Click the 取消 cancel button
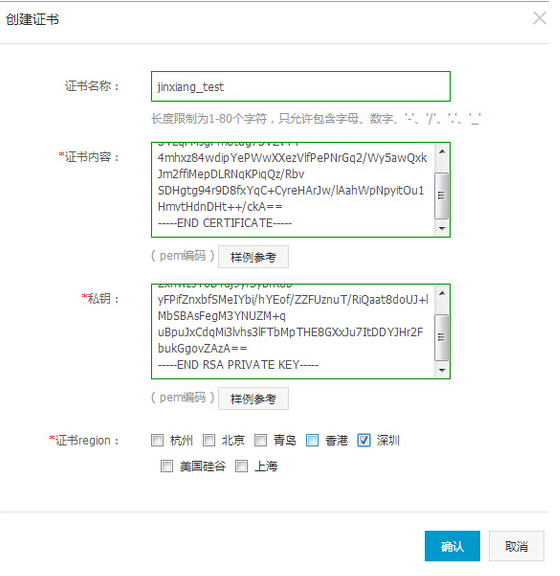 point(516,546)
